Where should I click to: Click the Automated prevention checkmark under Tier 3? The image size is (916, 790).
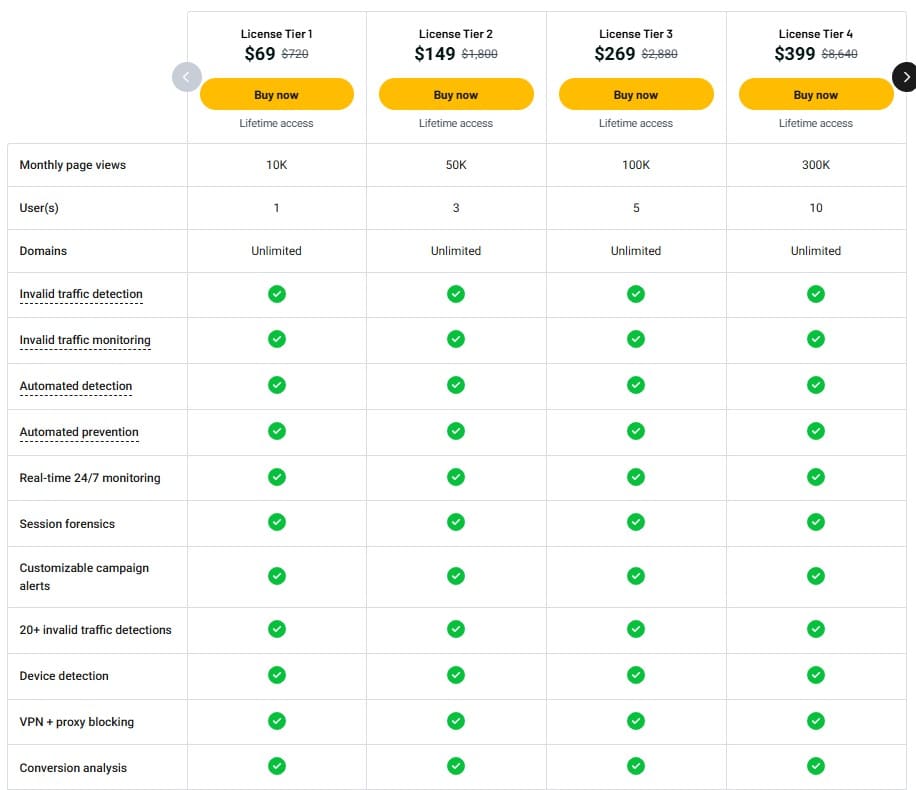(636, 431)
